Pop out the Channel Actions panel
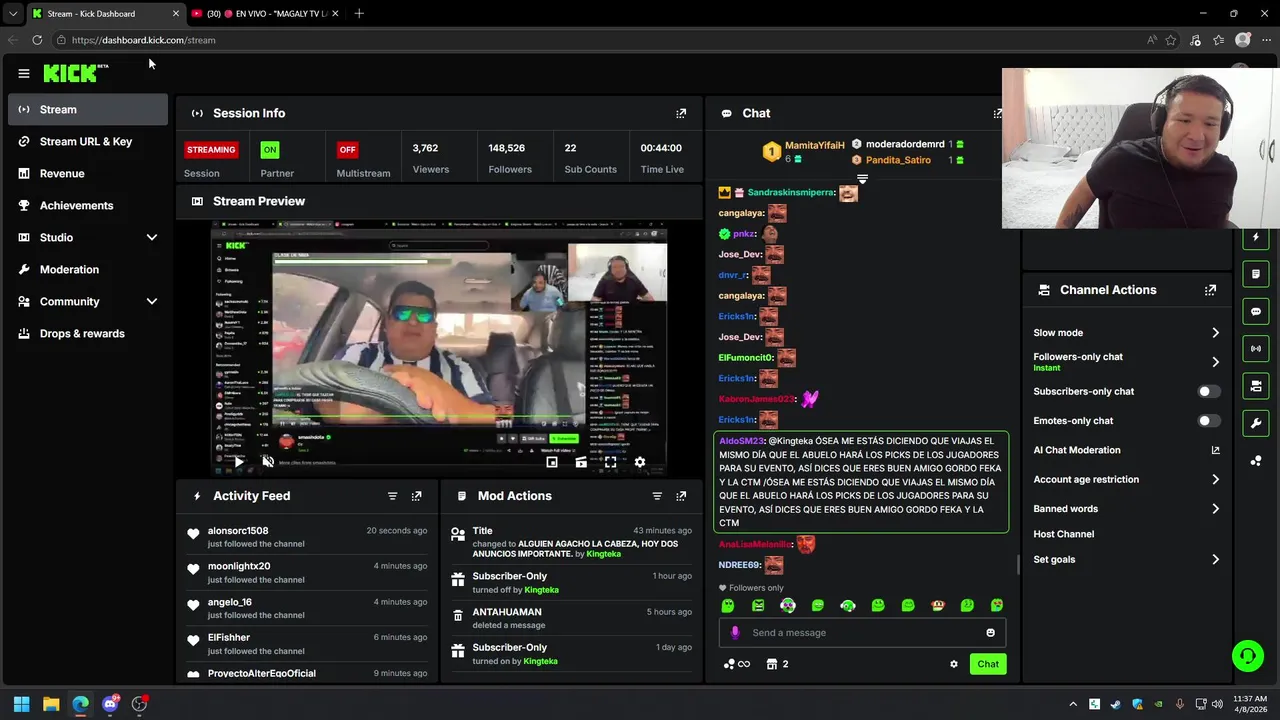1280x720 pixels. pos(1210,290)
